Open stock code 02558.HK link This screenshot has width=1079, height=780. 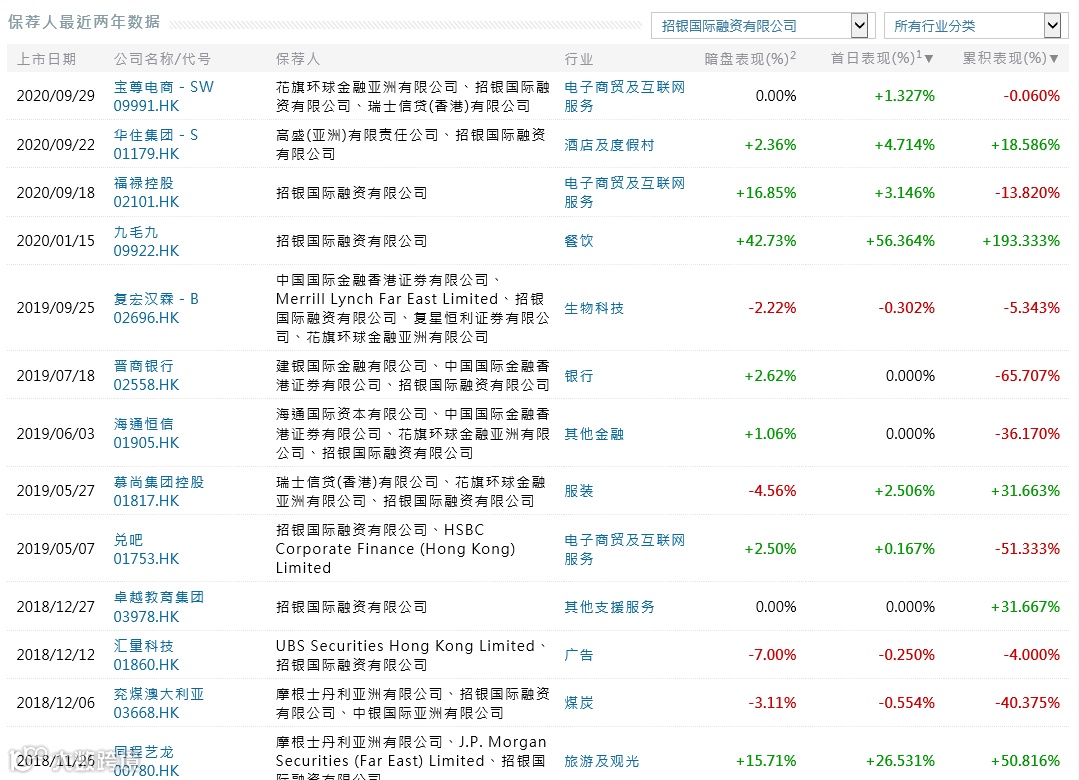point(146,385)
